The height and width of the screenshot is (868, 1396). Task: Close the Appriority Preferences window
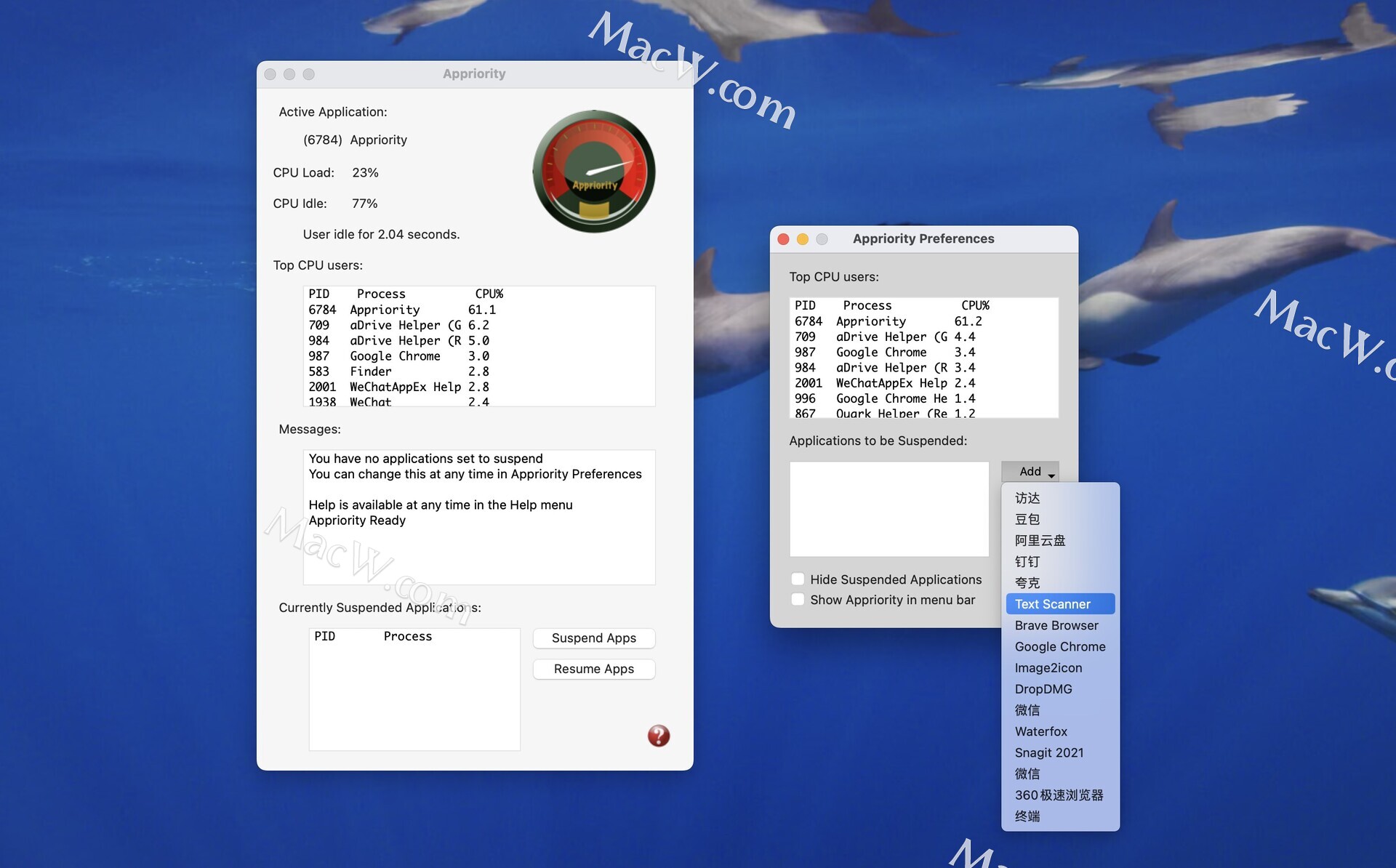(x=783, y=239)
